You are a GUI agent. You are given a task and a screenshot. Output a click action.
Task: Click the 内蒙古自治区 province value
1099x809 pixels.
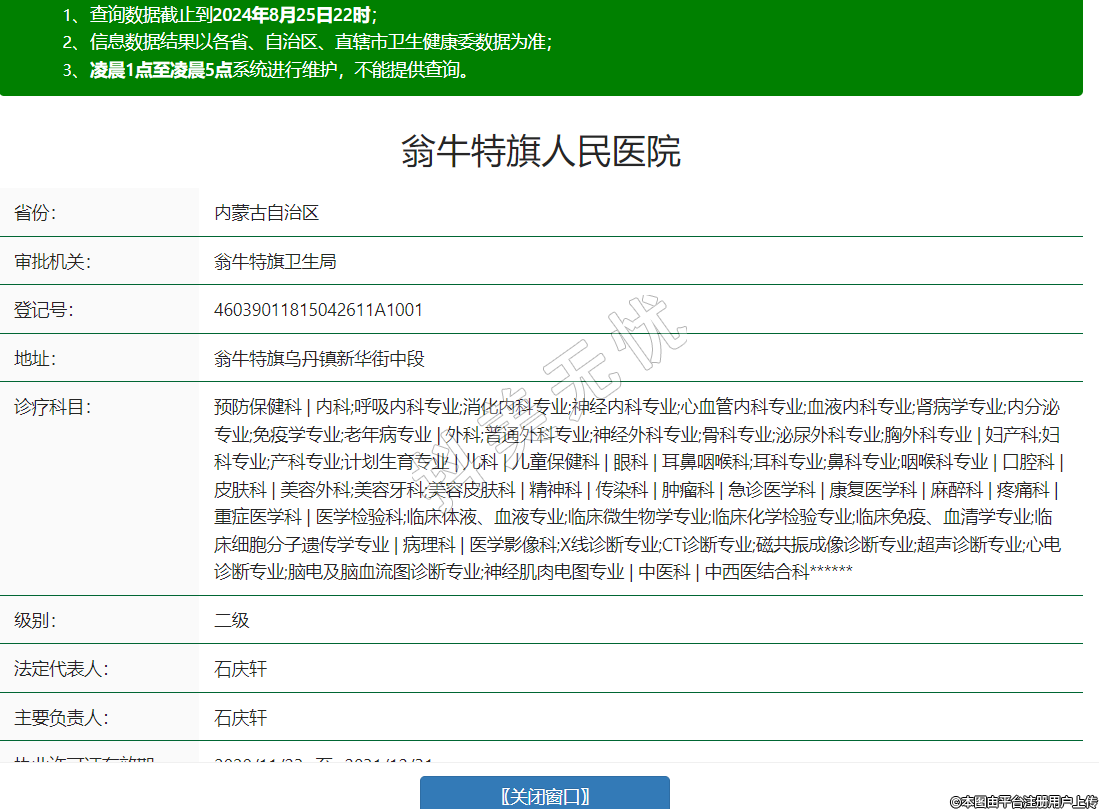pyautogui.click(x=266, y=213)
